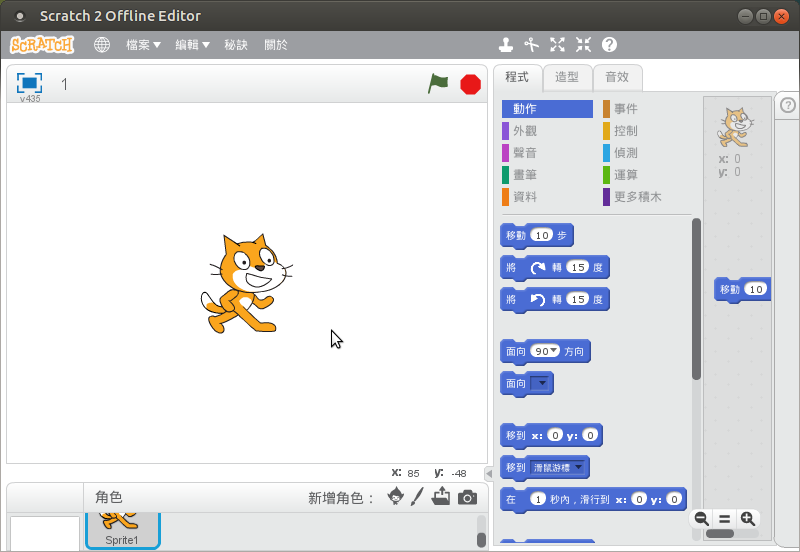Image resolution: width=800 pixels, height=552 pixels.
Task: Click the red stop sign button
Action: tap(470, 84)
